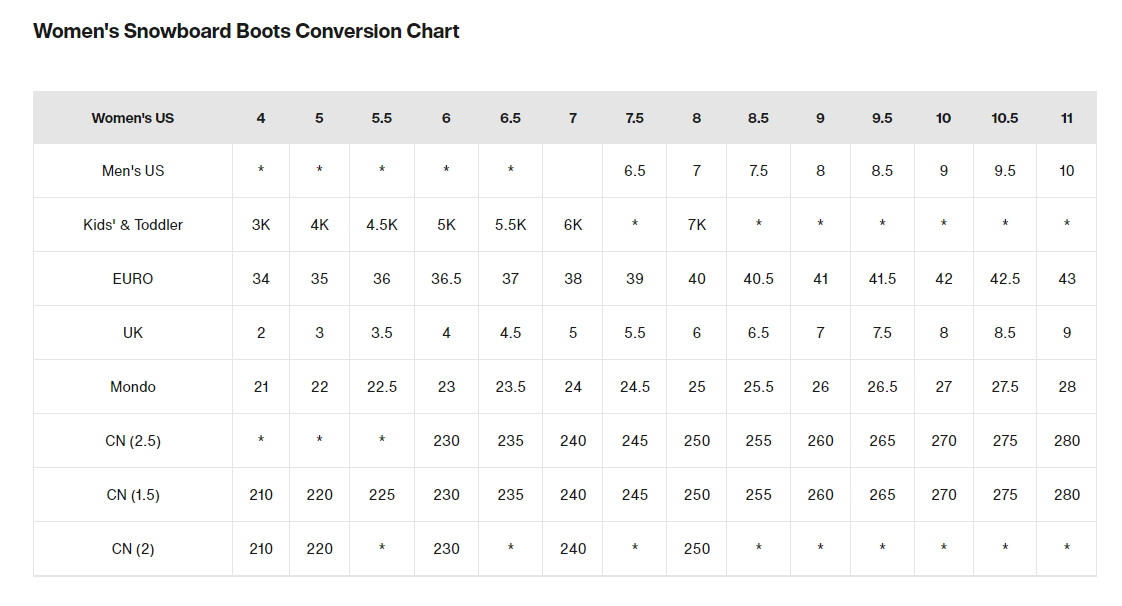Select the 7K cell in Kids' row
Viewport: 1122px width, 606px height.
coord(696,225)
